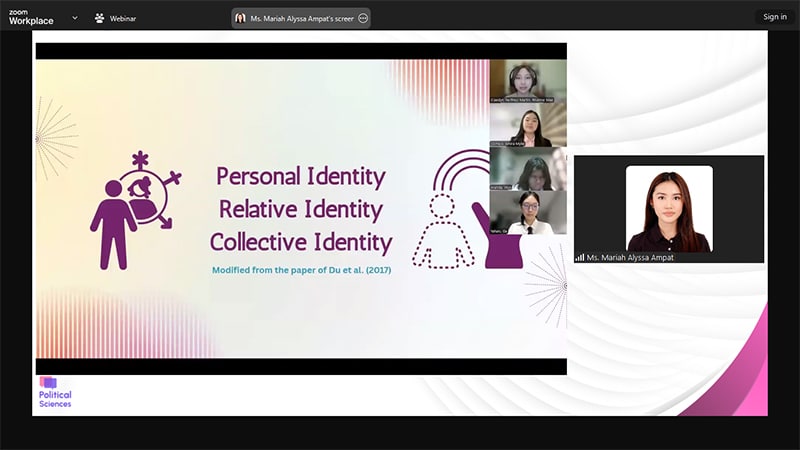Screen dimensions: 800x450
Task: Select the second participant video thumbnail
Action: coord(528,125)
